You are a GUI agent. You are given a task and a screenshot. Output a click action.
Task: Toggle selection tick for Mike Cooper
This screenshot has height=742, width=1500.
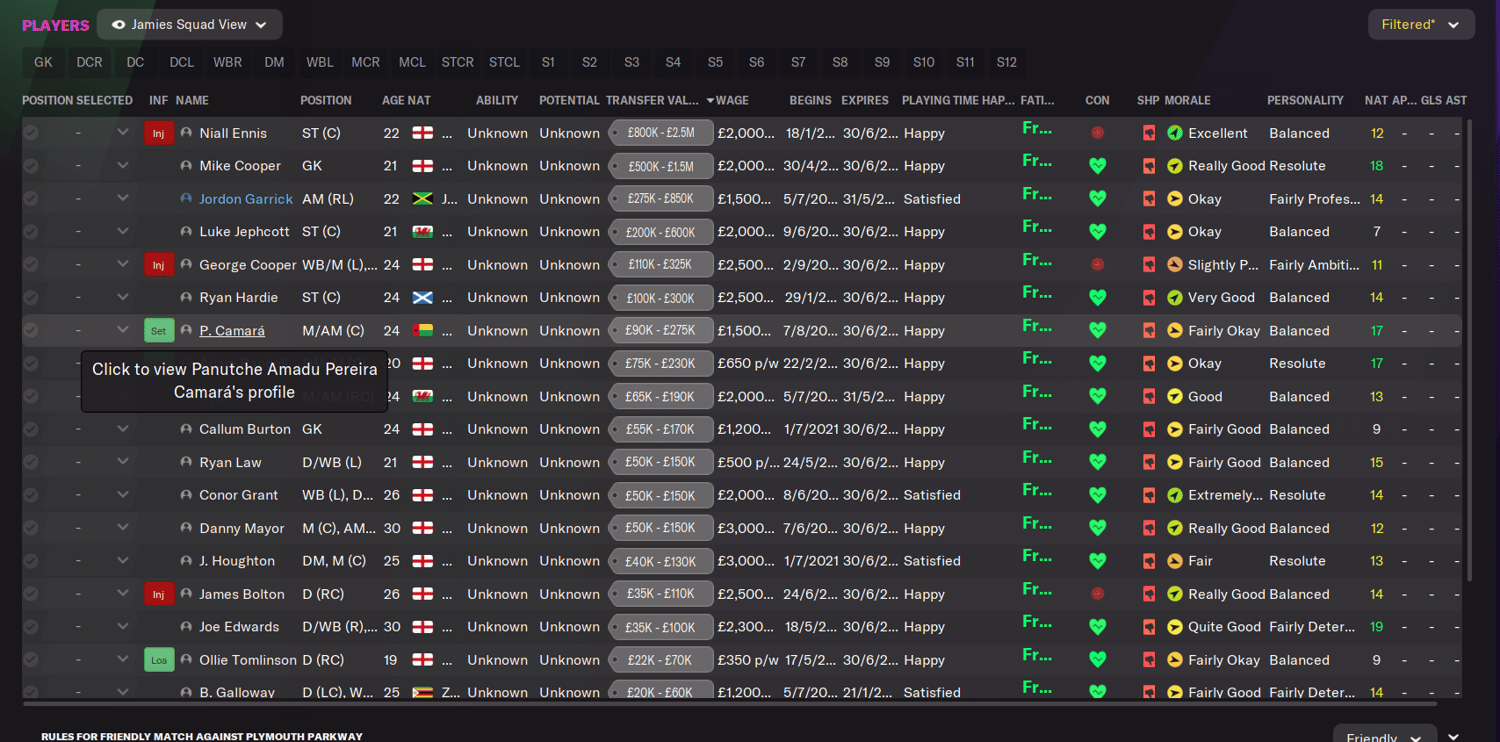click(x=31, y=166)
